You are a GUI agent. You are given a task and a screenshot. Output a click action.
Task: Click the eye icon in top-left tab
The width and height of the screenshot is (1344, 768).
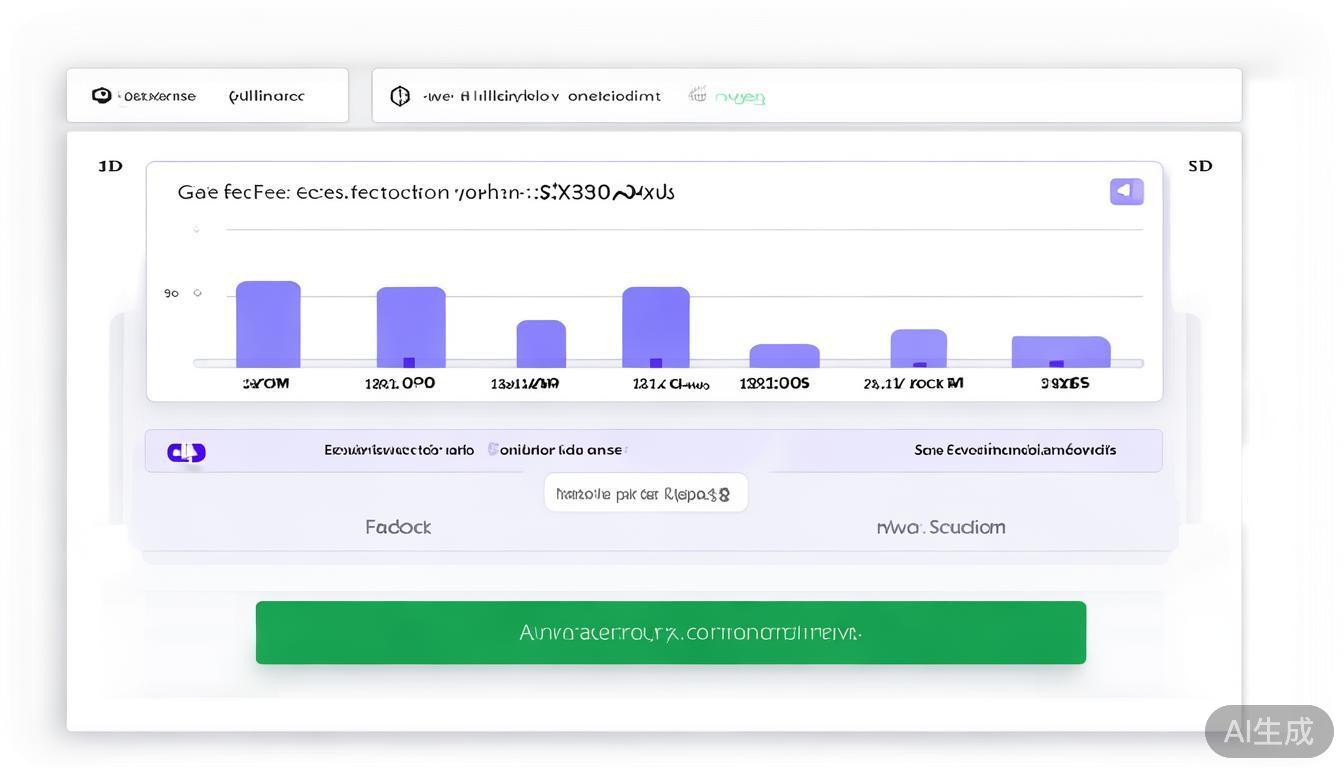coord(101,96)
